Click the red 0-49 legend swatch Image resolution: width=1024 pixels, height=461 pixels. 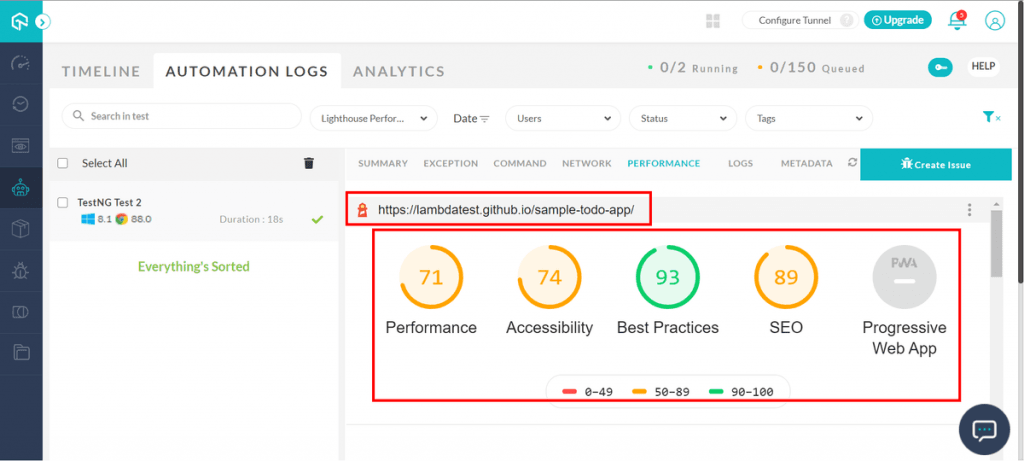point(569,392)
